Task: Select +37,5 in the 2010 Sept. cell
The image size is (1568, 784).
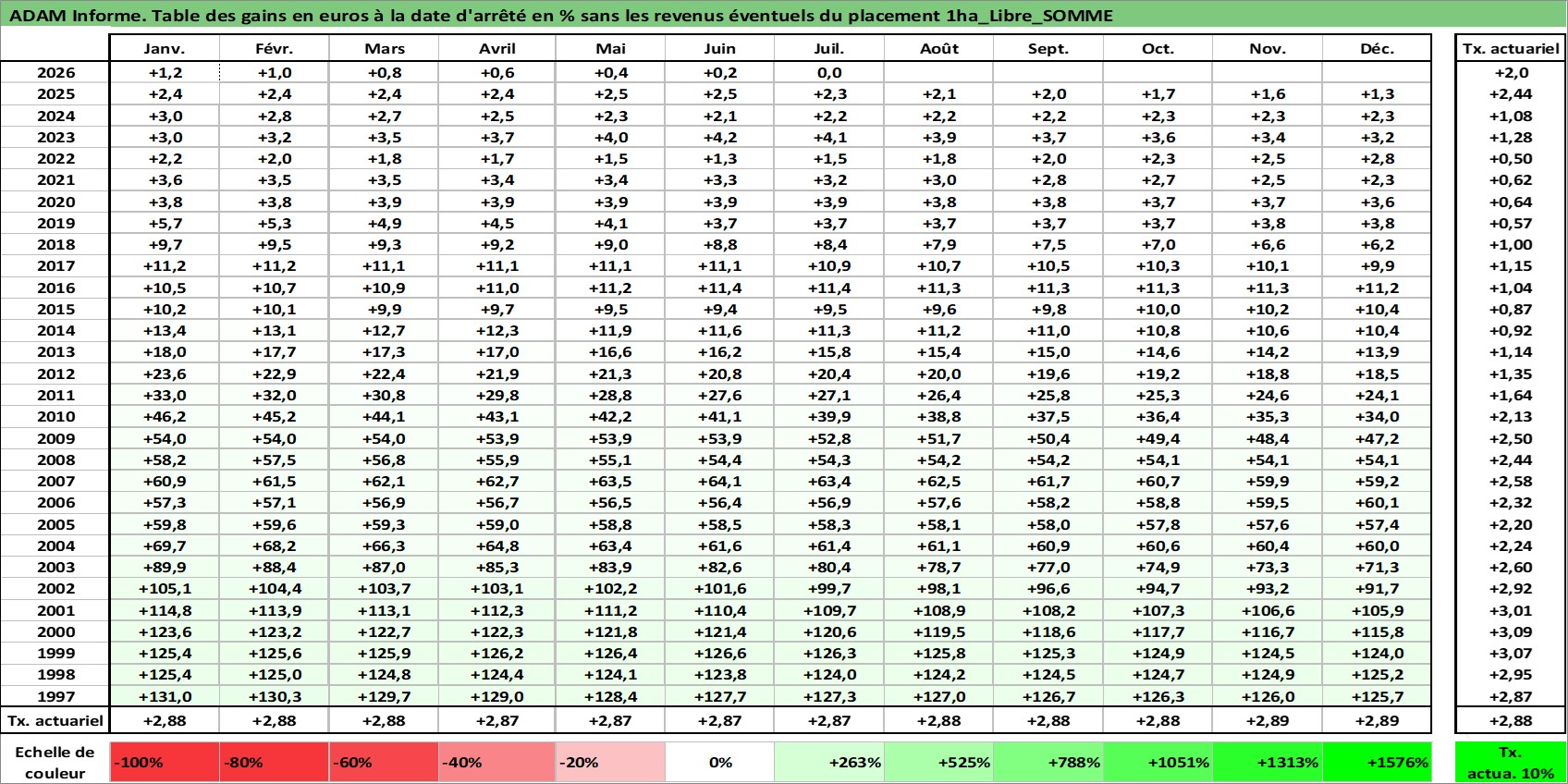Action: pyautogui.click(x=1048, y=416)
